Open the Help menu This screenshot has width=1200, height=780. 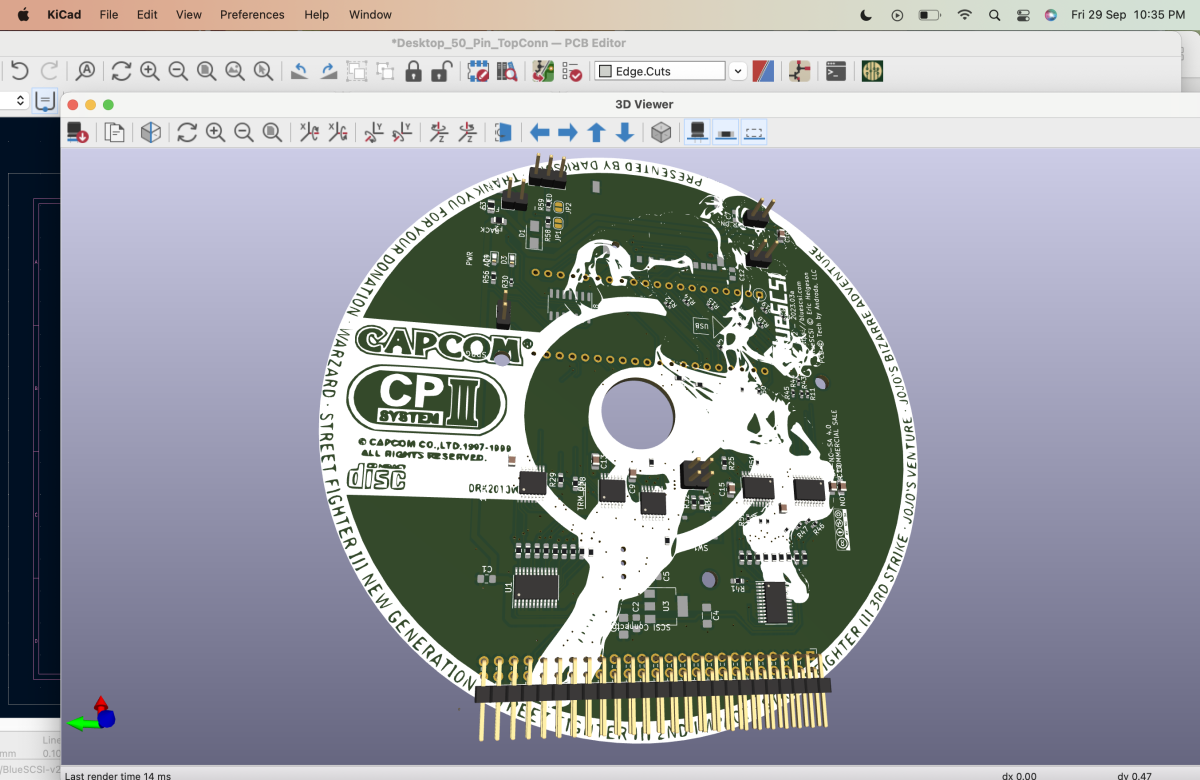pyautogui.click(x=316, y=15)
